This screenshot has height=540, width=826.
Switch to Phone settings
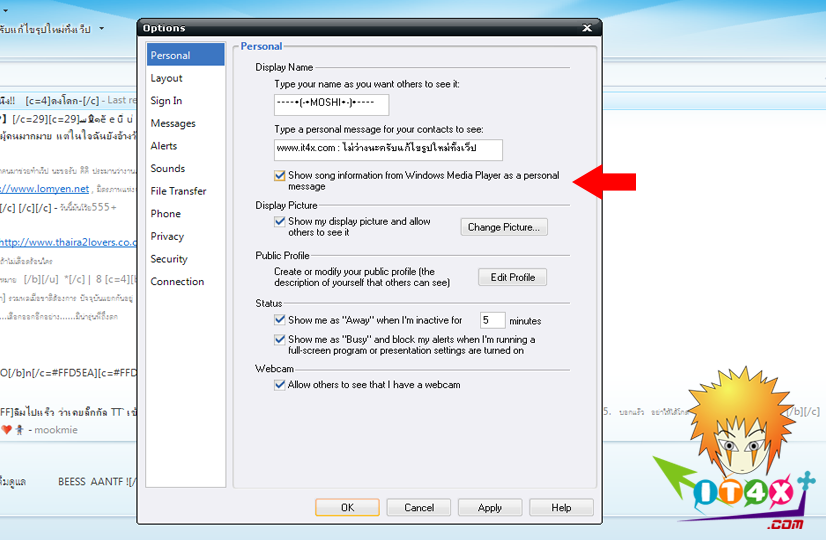pos(165,214)
